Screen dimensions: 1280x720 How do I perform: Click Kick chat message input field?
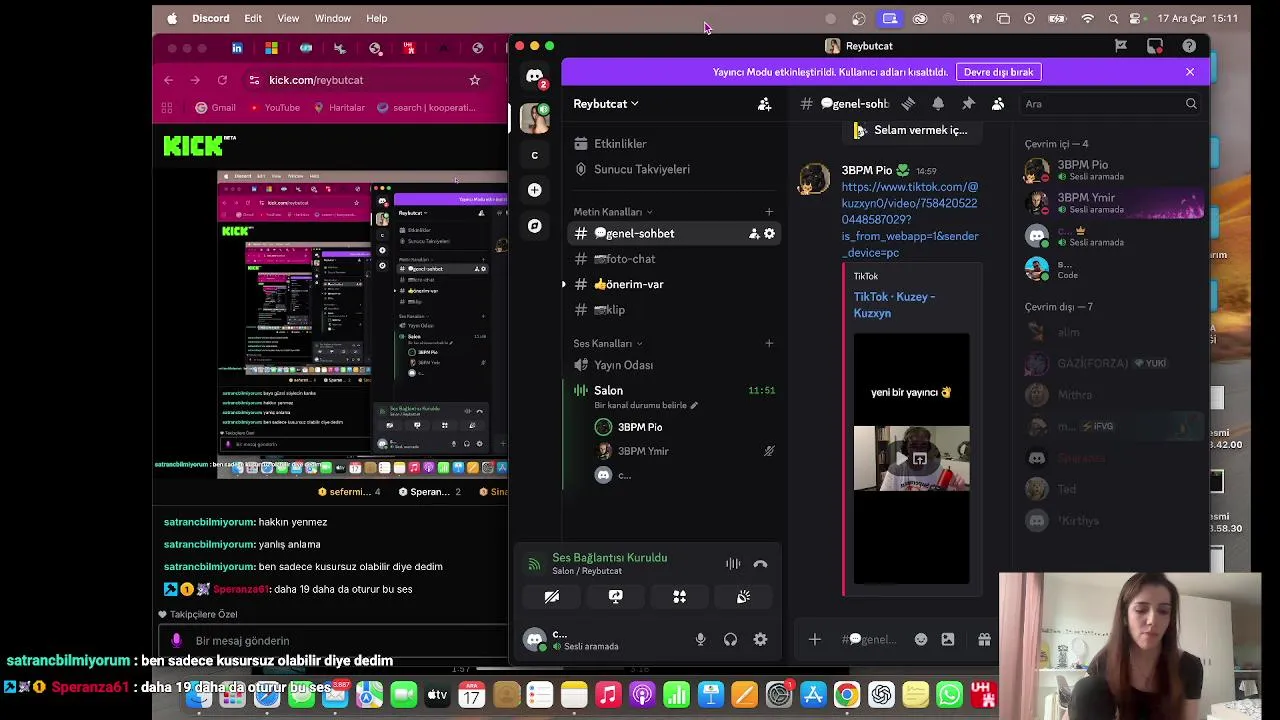(x=333, y=641)
